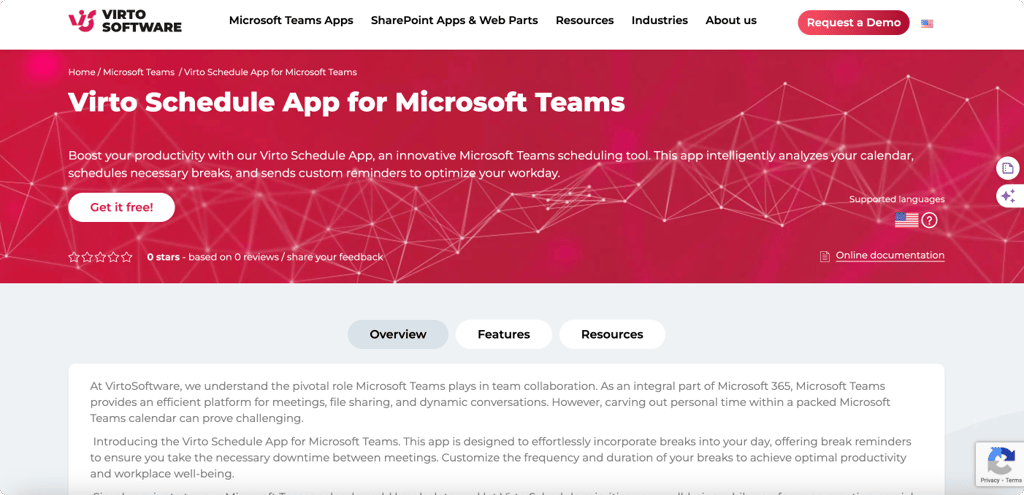Click the reCAPTCHA badge icon
The width and height of the screenshot is (1024, 495).
pos(1000,460)
